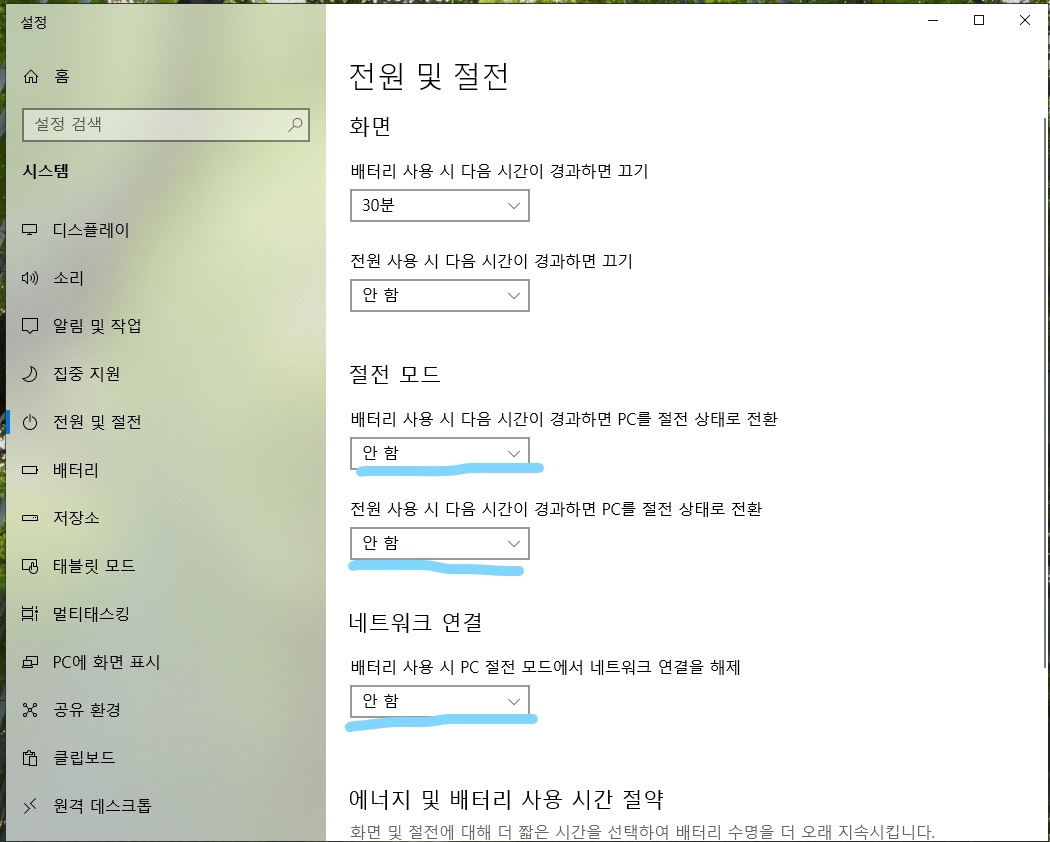Viewport: 1050px width, 842px height.
Task: Minimize the 설정 window
Action: click(x=933, y=20)
